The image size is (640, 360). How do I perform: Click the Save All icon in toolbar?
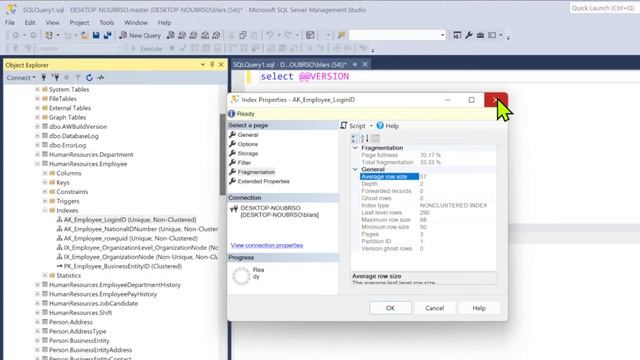point(108,36)
